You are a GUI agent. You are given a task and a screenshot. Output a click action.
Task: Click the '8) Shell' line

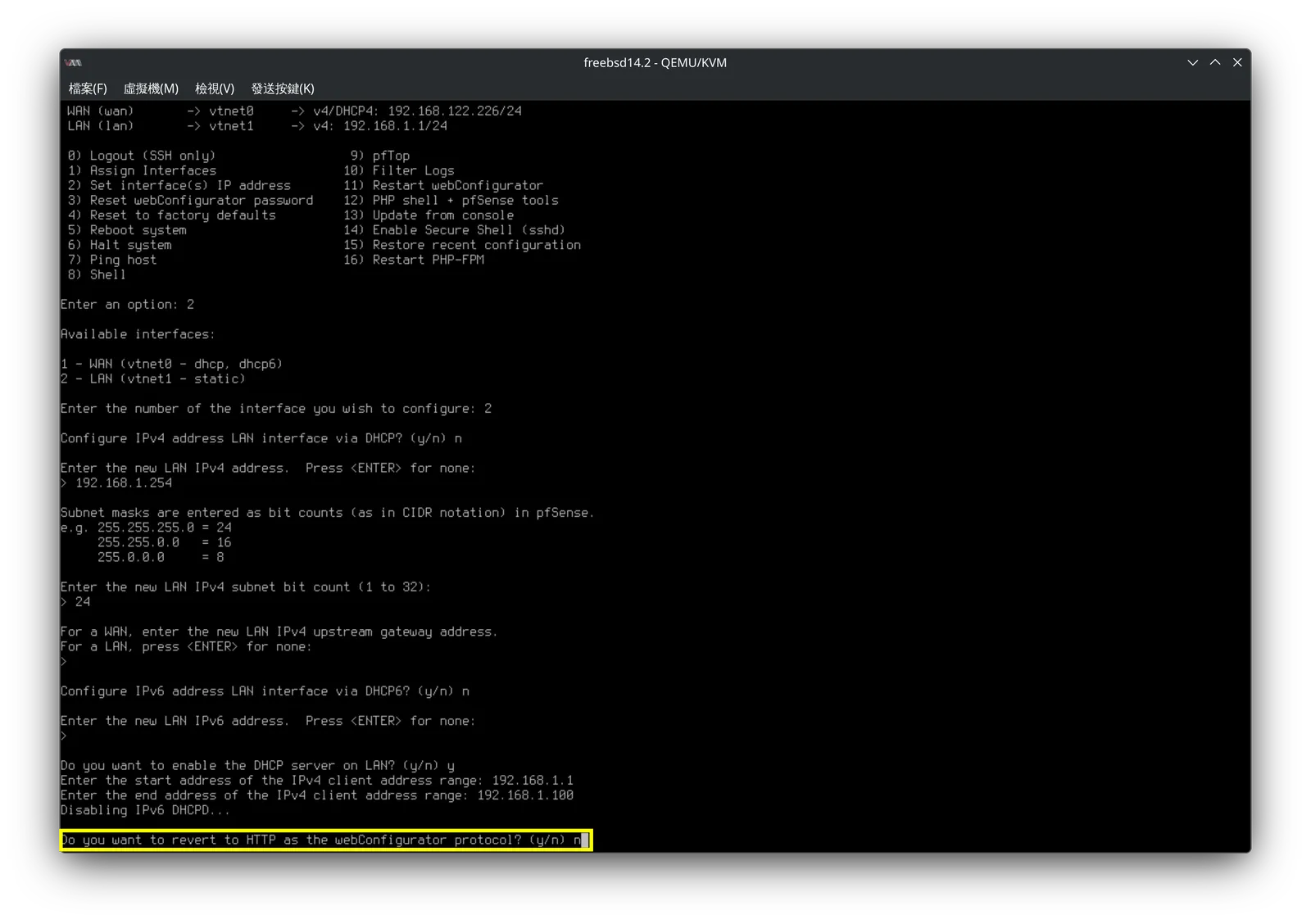click(x=97, y=274)
